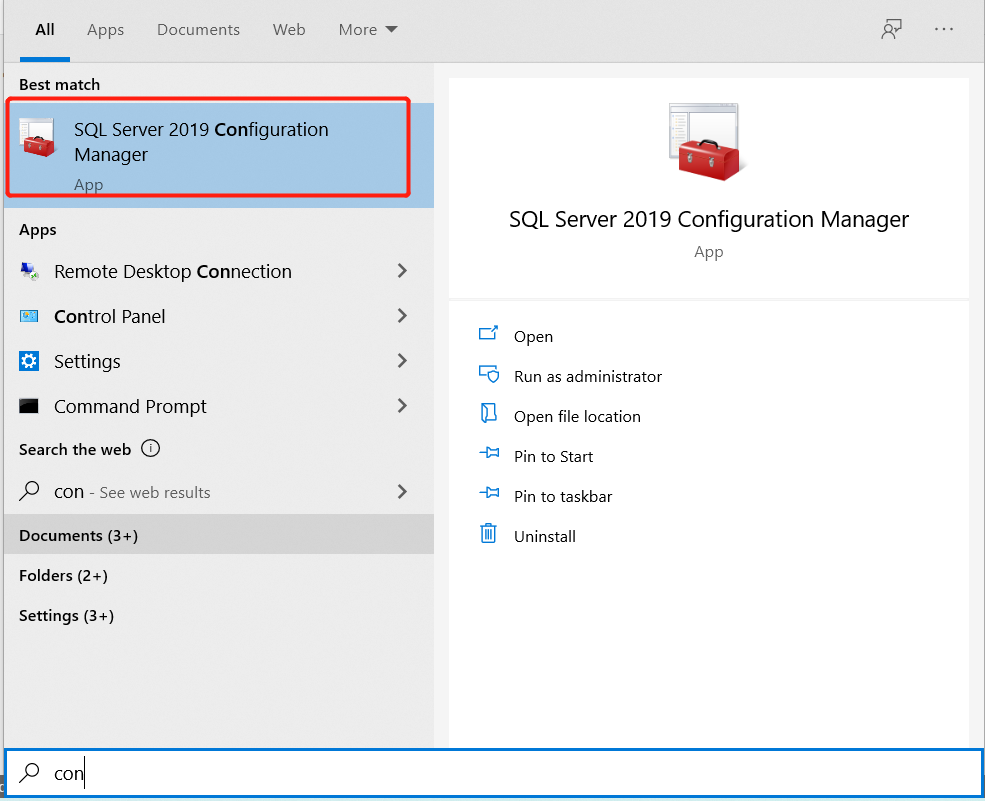Switch to the Documents search tab
This screenshot has width=985, height=801.
[x=198, y=29]
